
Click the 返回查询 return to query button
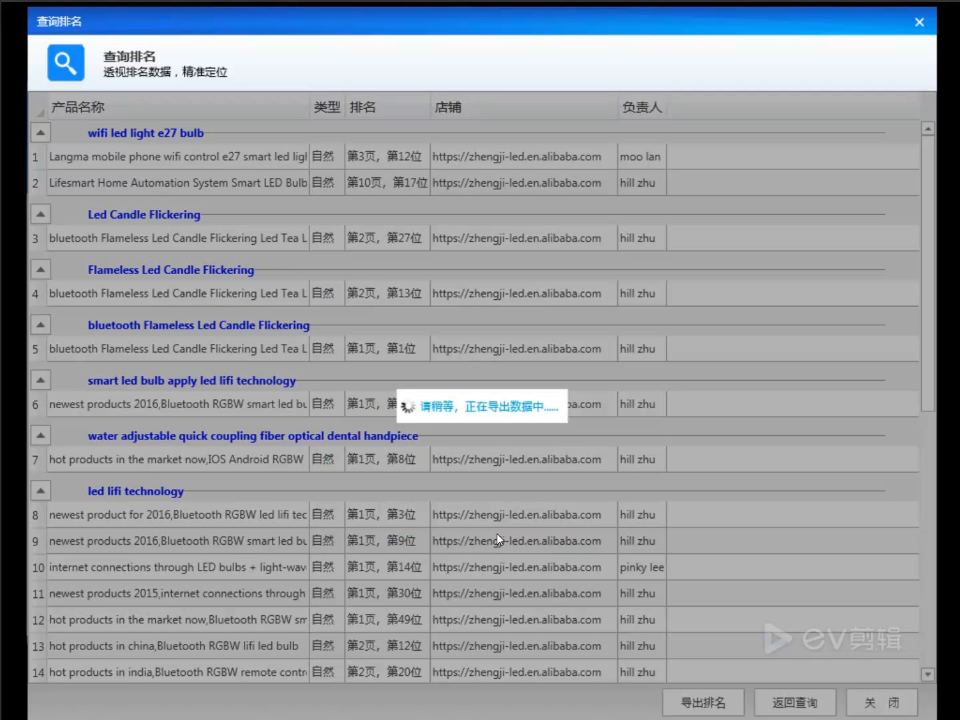pyautogui.click(x=795, y=702)
